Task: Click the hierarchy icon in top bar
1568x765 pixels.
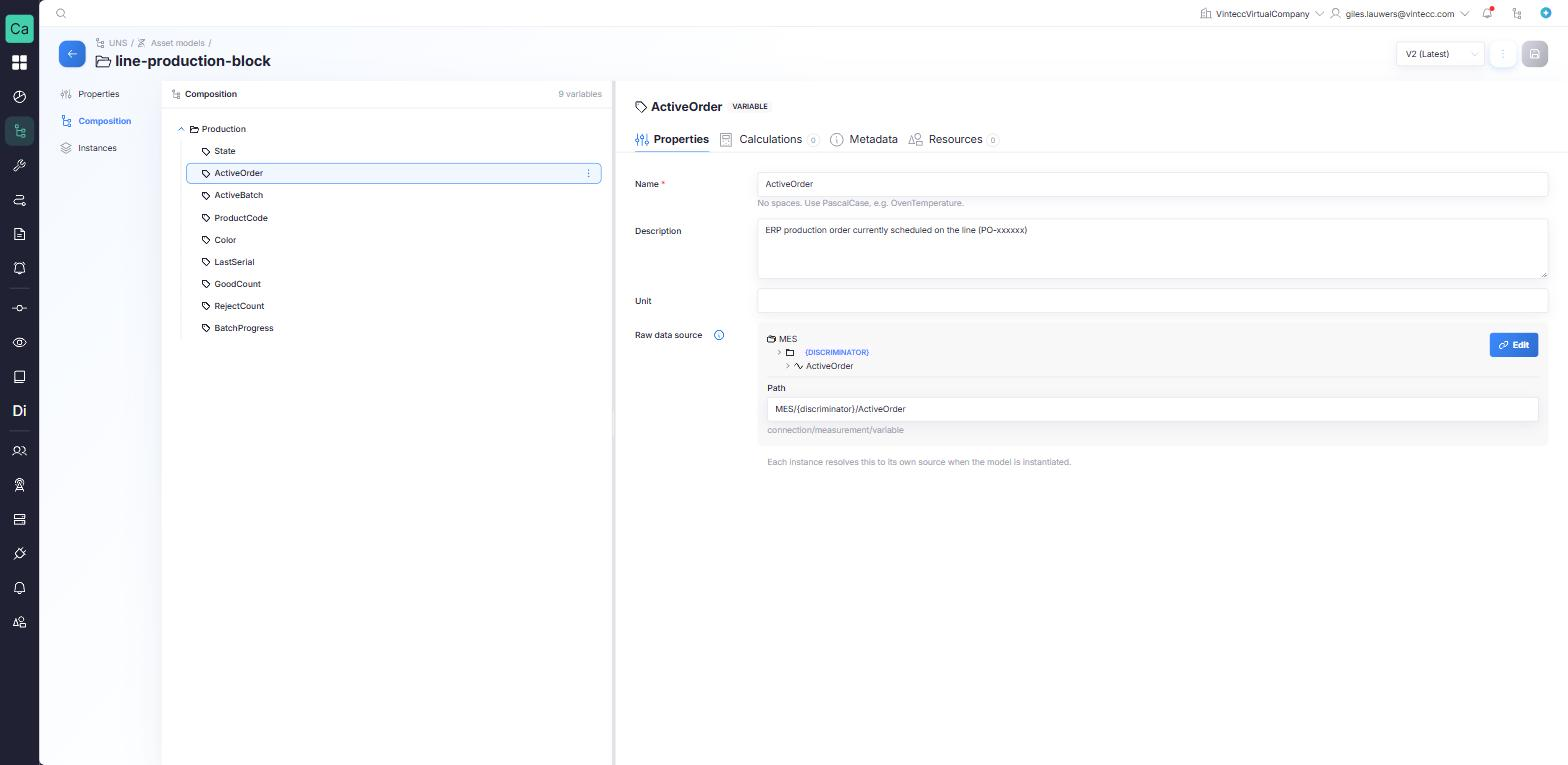Action: click(1517, 13)
